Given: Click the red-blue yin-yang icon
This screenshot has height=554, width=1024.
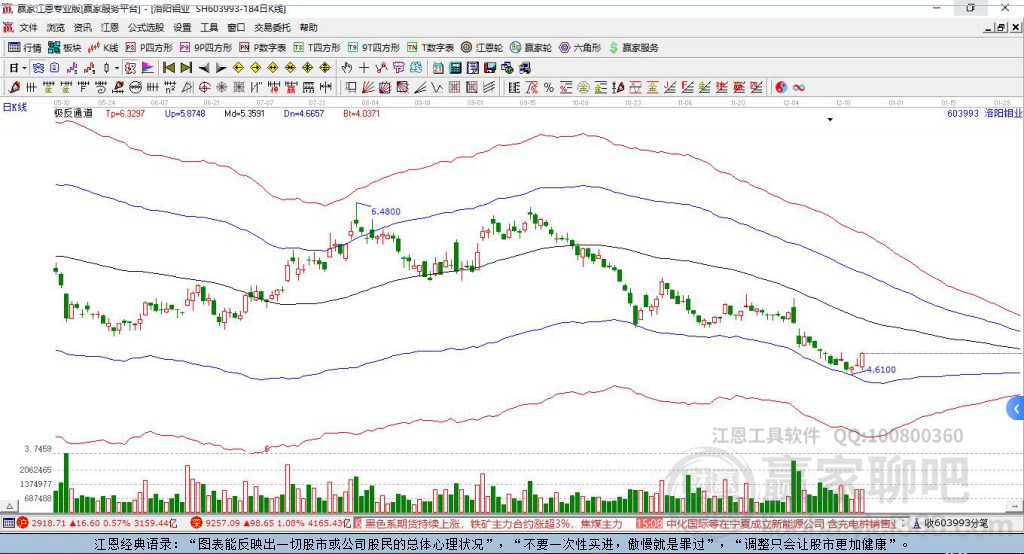Looking at the screenshot, I should (781, 88).
